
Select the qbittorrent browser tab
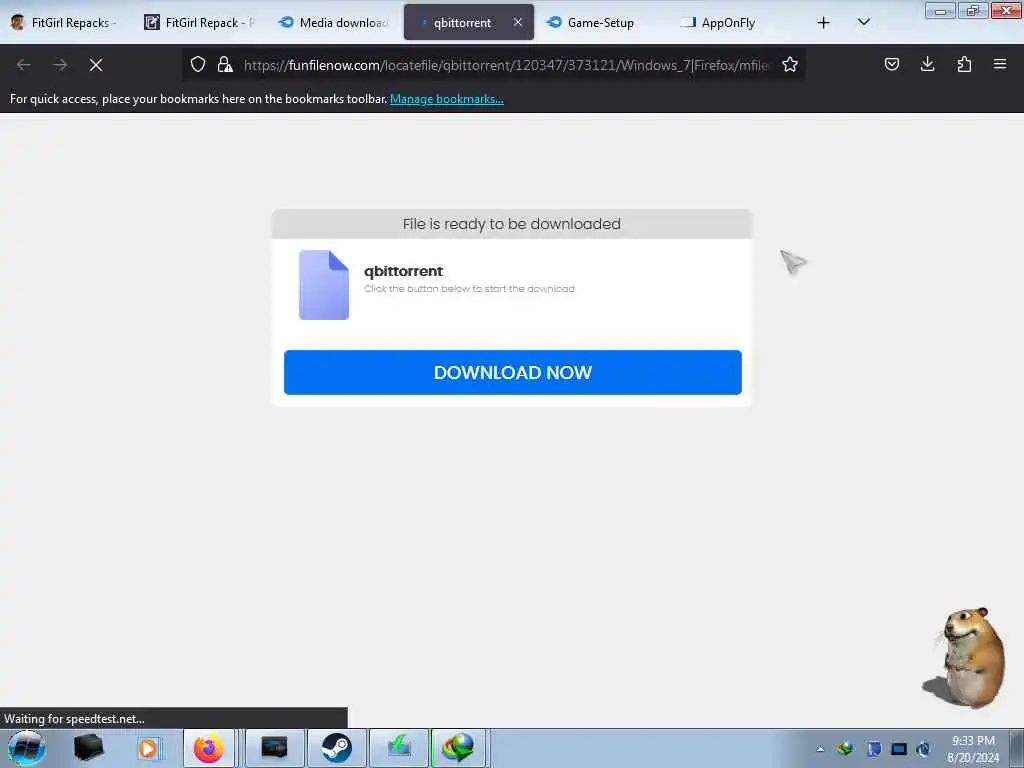(x=462, y=23)
